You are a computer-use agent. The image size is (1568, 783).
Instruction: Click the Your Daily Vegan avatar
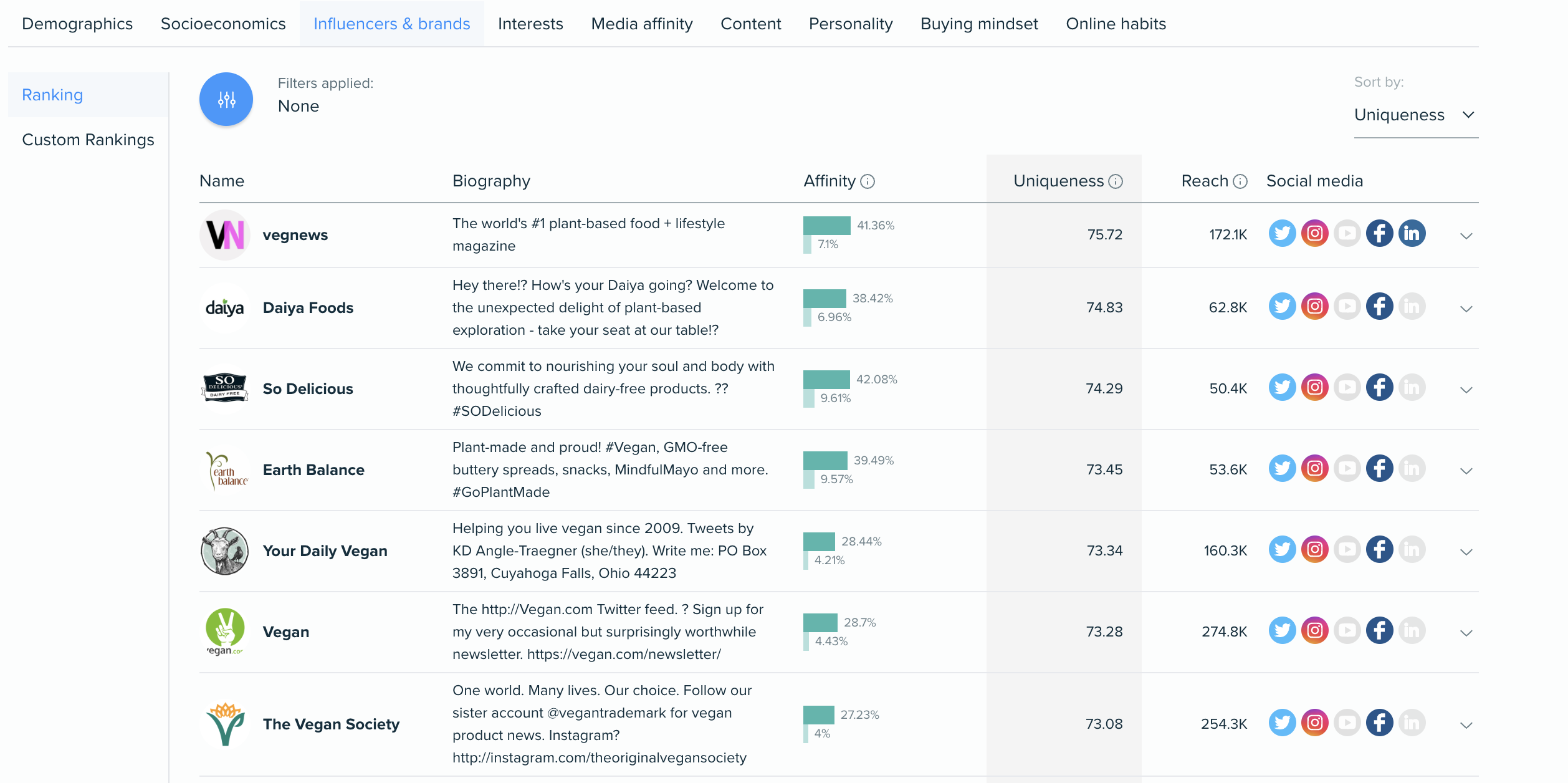tap(225, 551)
